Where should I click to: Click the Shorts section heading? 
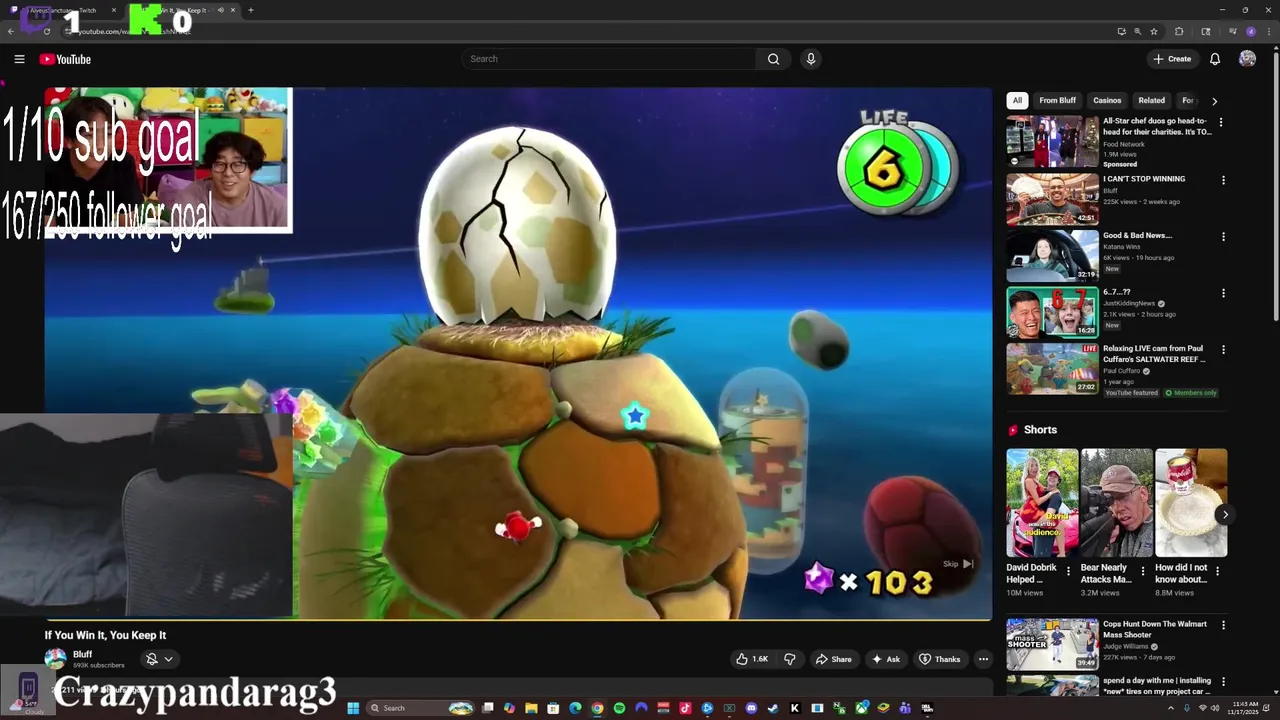tap(1040, 430)
